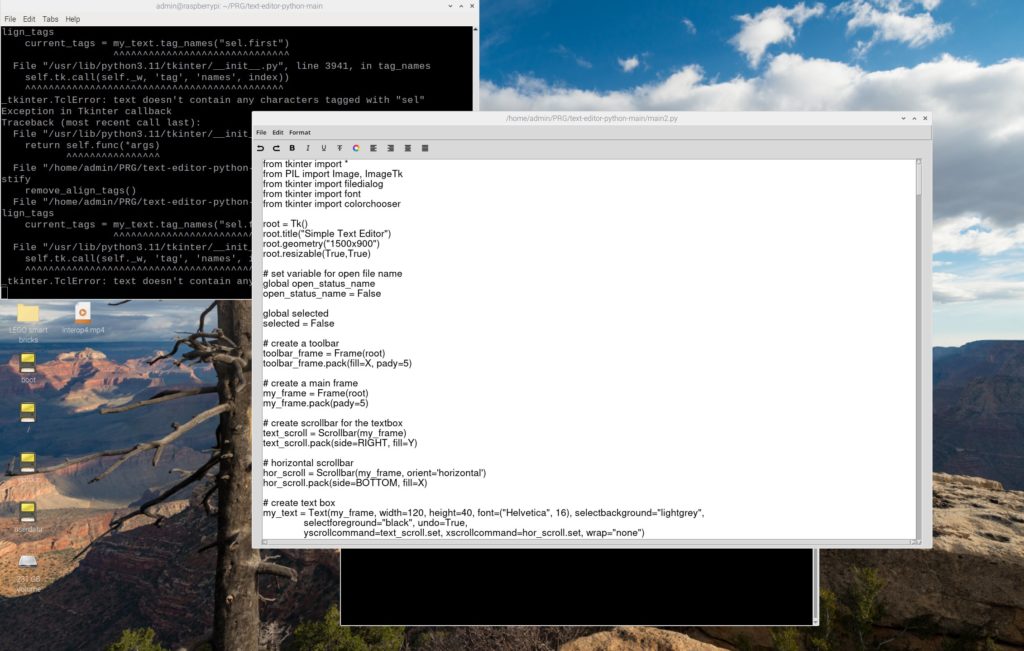Viewport: 1024px width, 651px height.
Task: Open the text editor's Edit menu
Action: click(278, 132)
